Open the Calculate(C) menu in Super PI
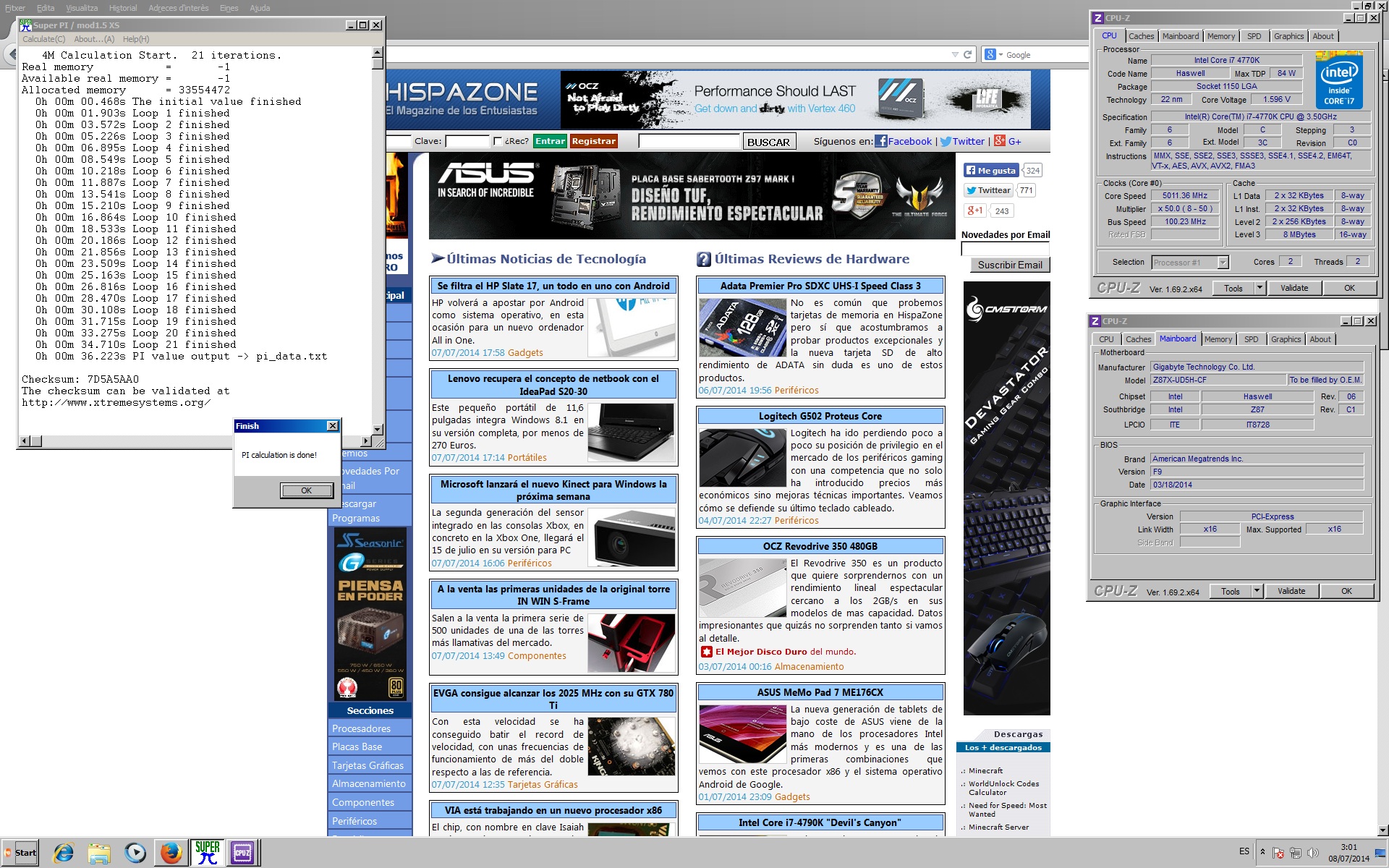This screenshot has height=868, width=1389. pyautogui.click(x=43, y=39)
